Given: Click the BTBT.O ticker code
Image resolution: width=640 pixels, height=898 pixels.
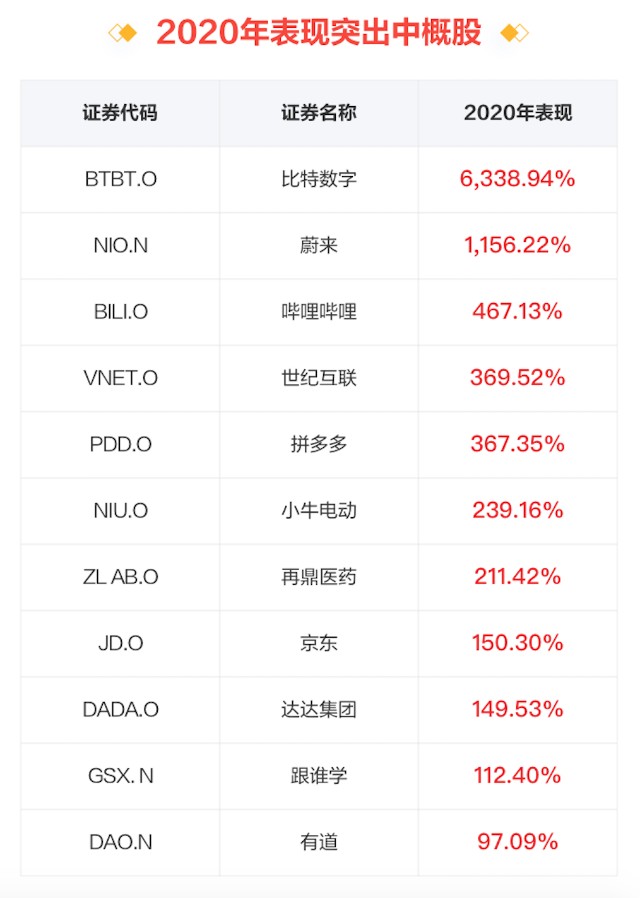Looking at the screenshot, I should [120, 179].
